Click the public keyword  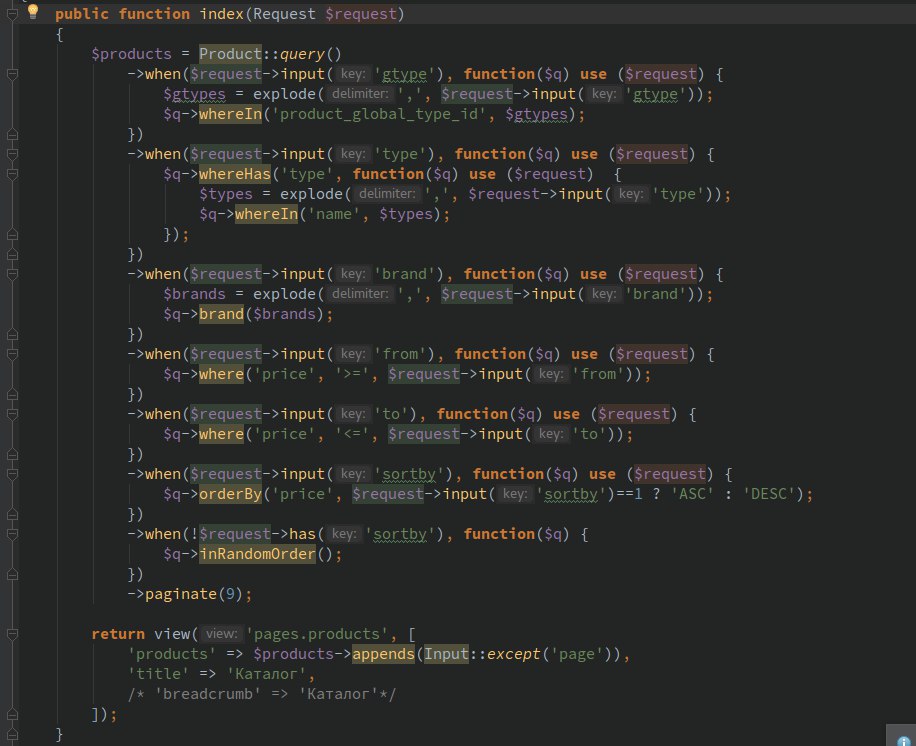82,14
